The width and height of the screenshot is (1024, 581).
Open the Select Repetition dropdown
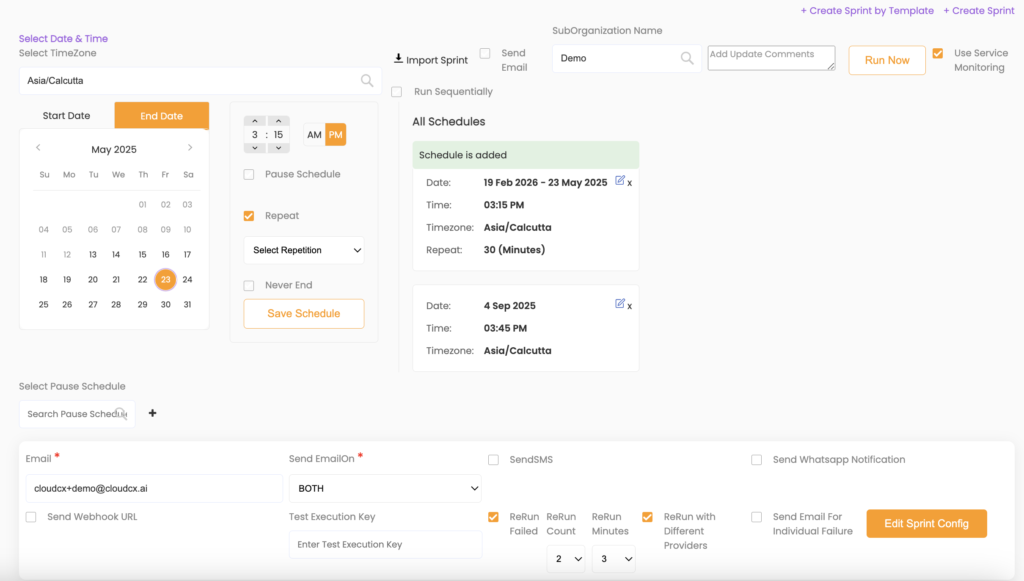click(304, 250)
